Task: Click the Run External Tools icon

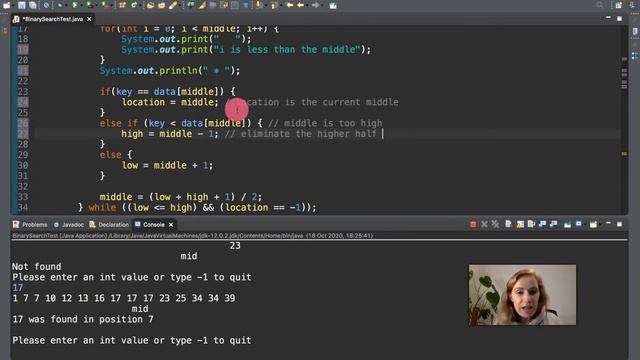Action: (104, 5)
